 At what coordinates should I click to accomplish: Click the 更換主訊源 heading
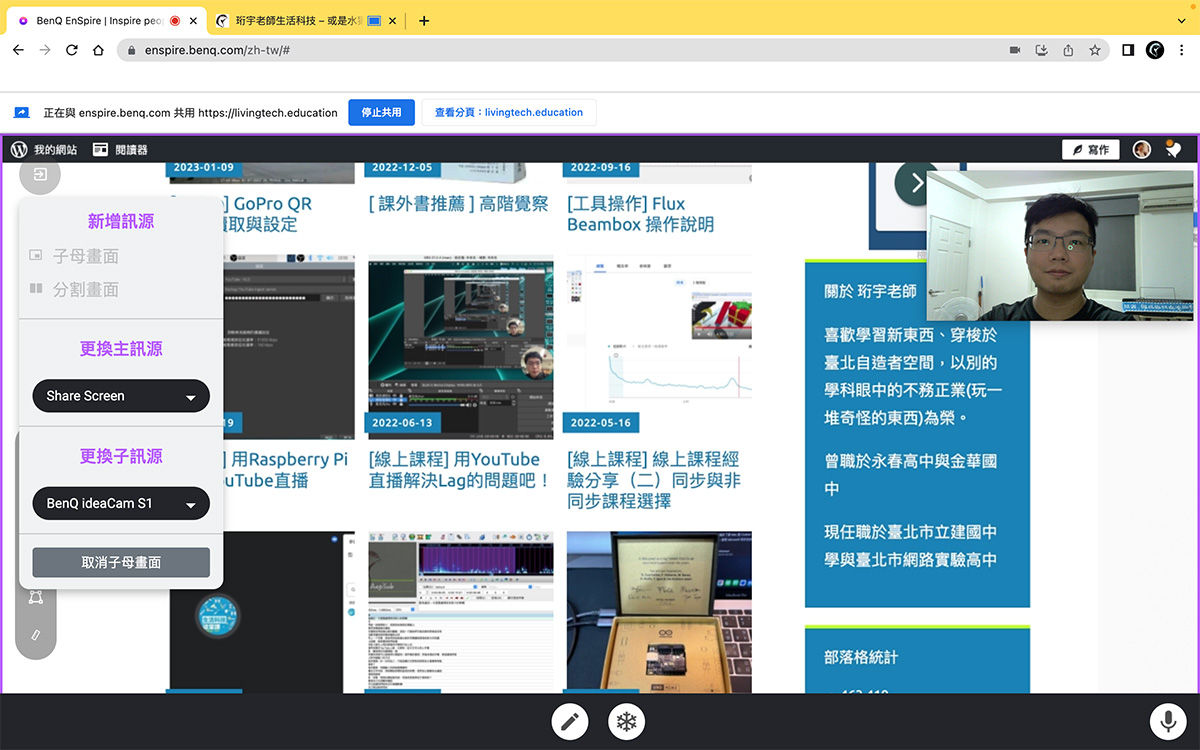pos(121,349)
